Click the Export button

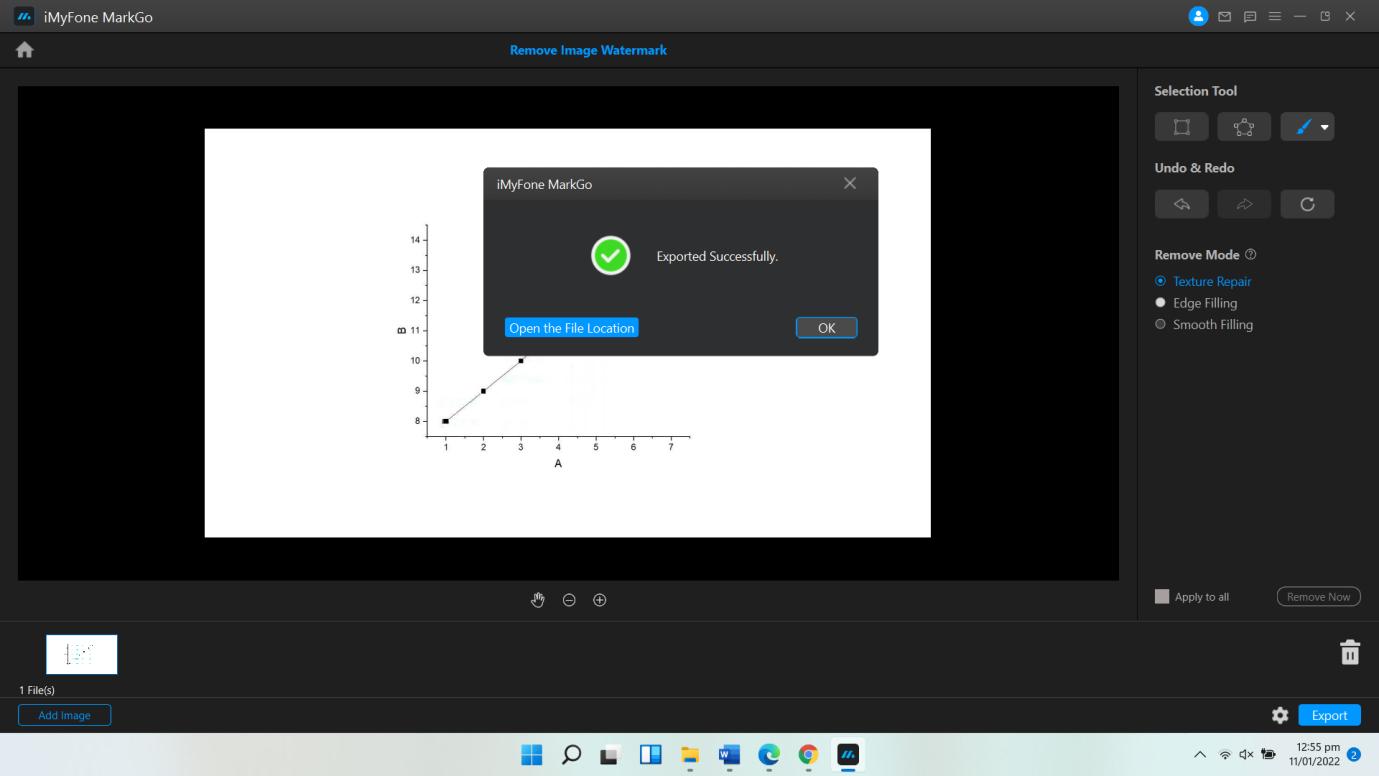(x=1329, y=715)
